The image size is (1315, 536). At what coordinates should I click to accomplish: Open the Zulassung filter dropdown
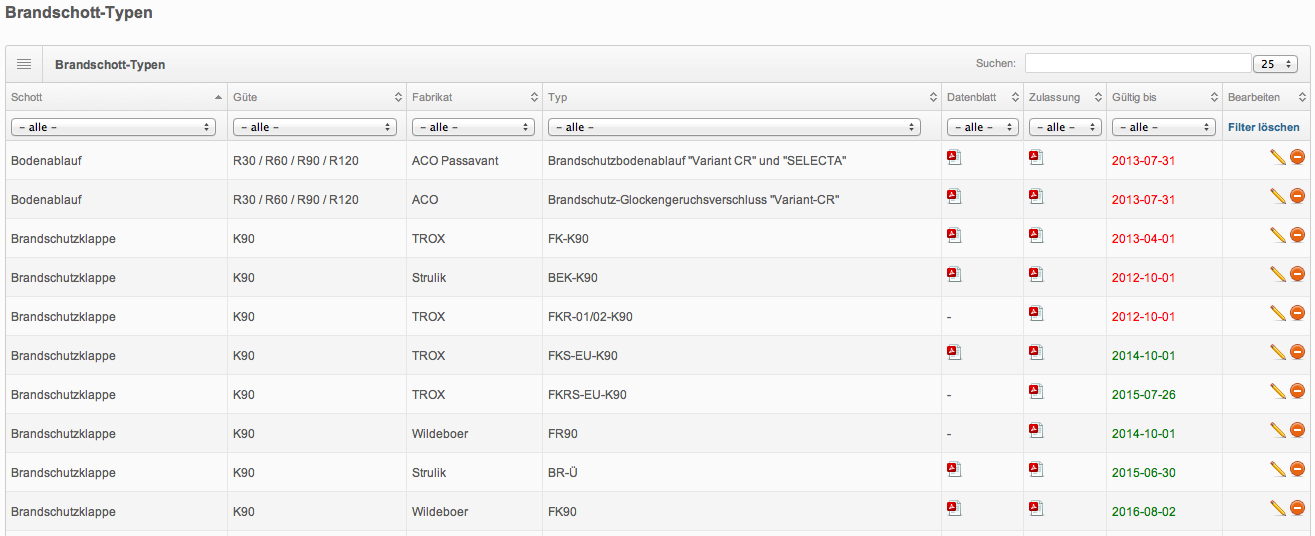pos(1065,127)
